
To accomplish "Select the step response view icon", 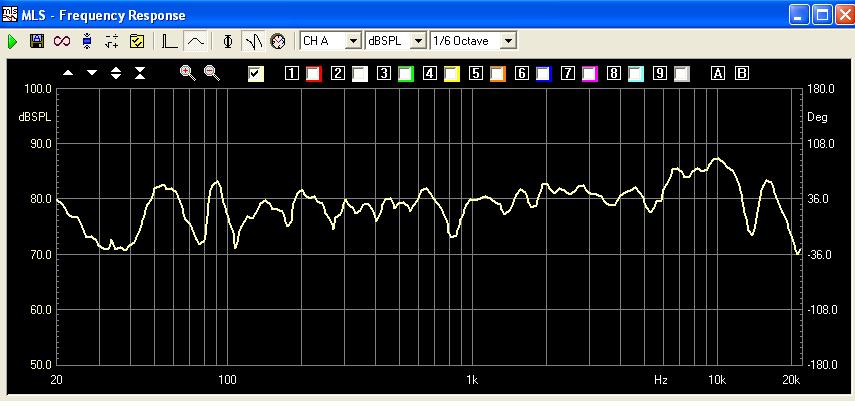I will click(170, 41).
